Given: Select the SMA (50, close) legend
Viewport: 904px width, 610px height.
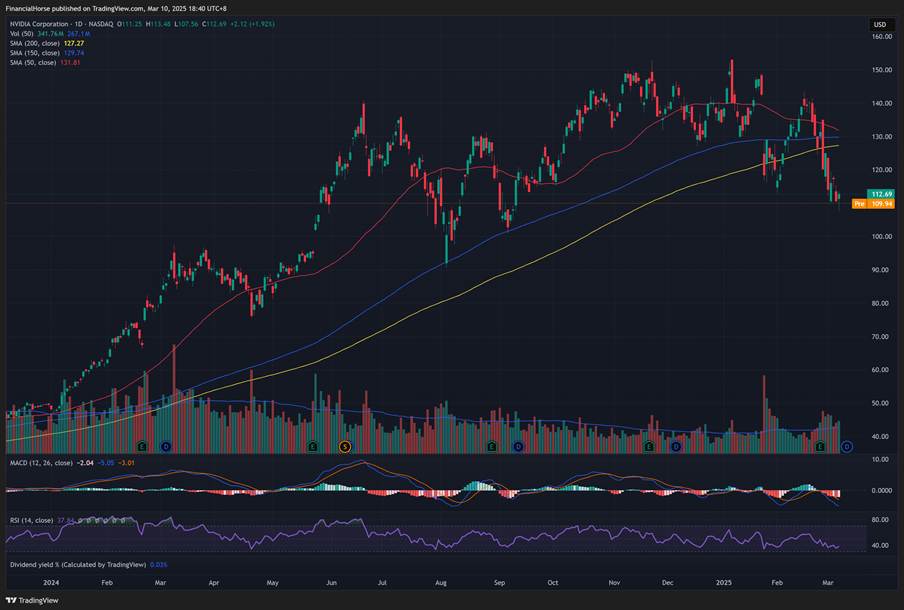Looking at the screenshot, I should 33,62.
